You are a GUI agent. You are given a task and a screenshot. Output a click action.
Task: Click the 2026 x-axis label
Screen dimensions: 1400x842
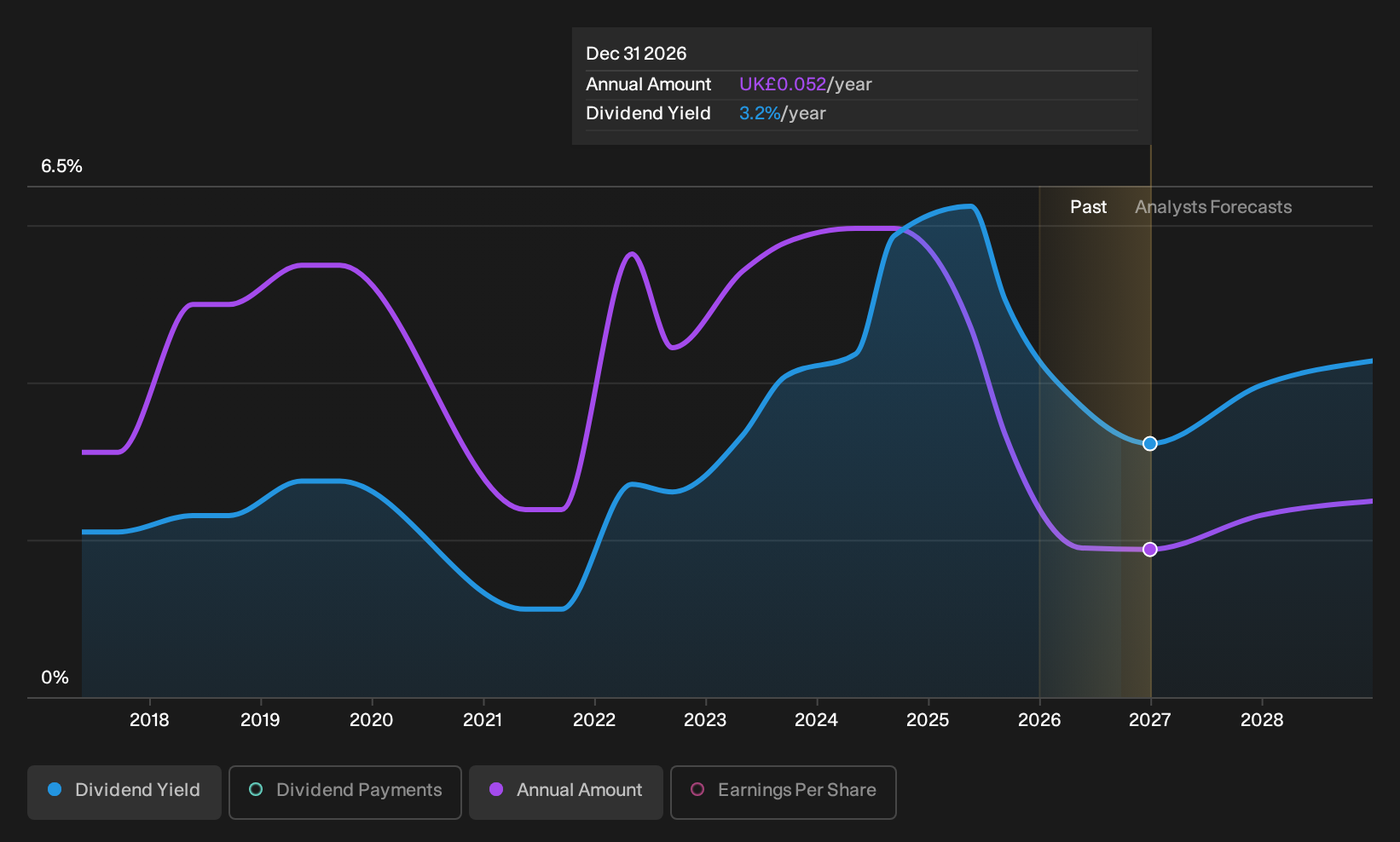tap(1039, 720)
